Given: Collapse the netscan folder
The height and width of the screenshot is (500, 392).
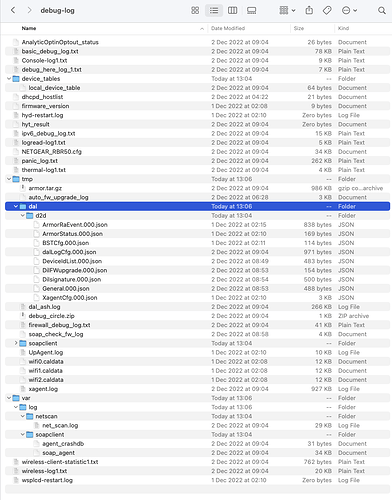Looking at the screenshot, I should tap(23, 416).
